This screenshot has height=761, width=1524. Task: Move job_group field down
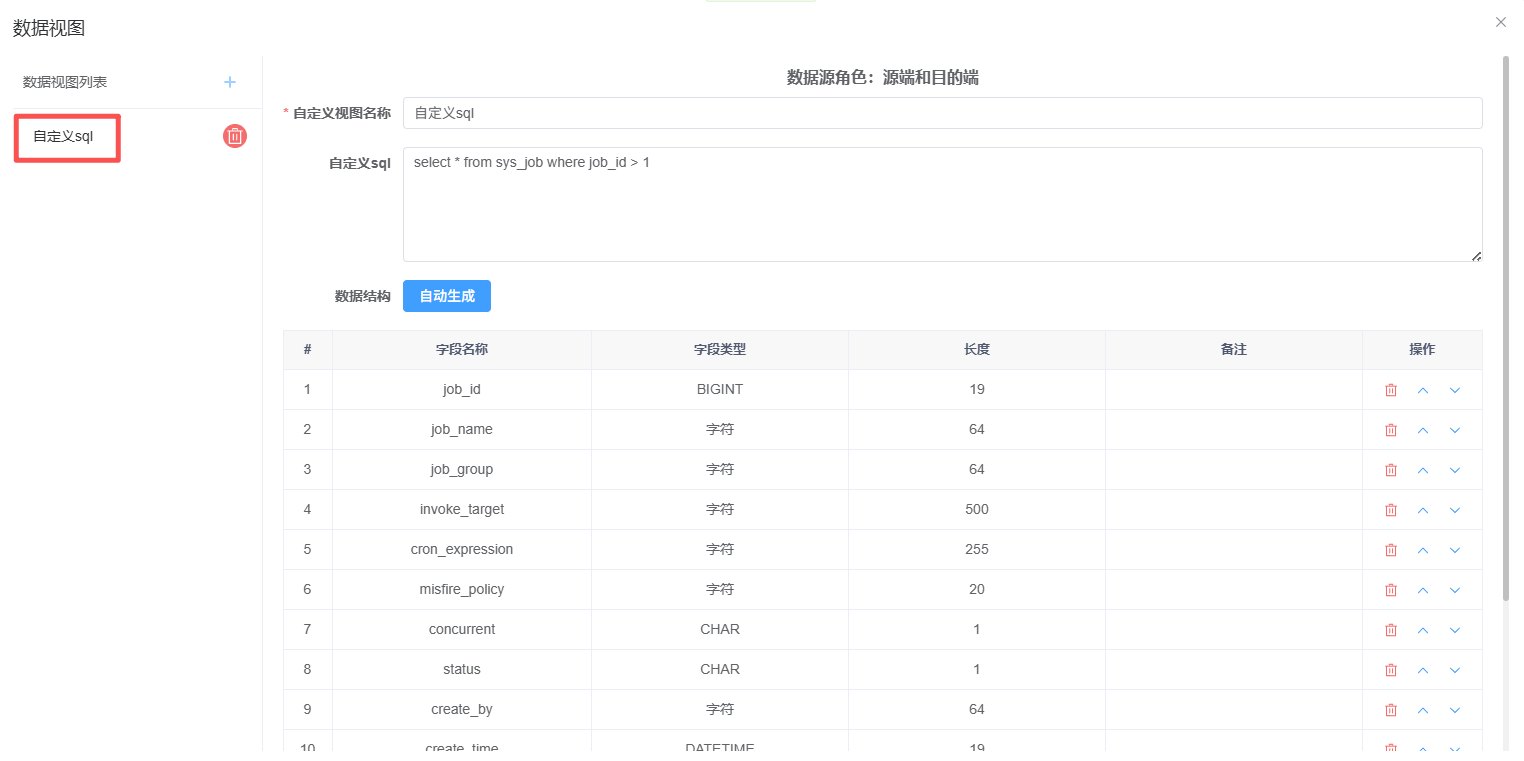click(1455, 470)
